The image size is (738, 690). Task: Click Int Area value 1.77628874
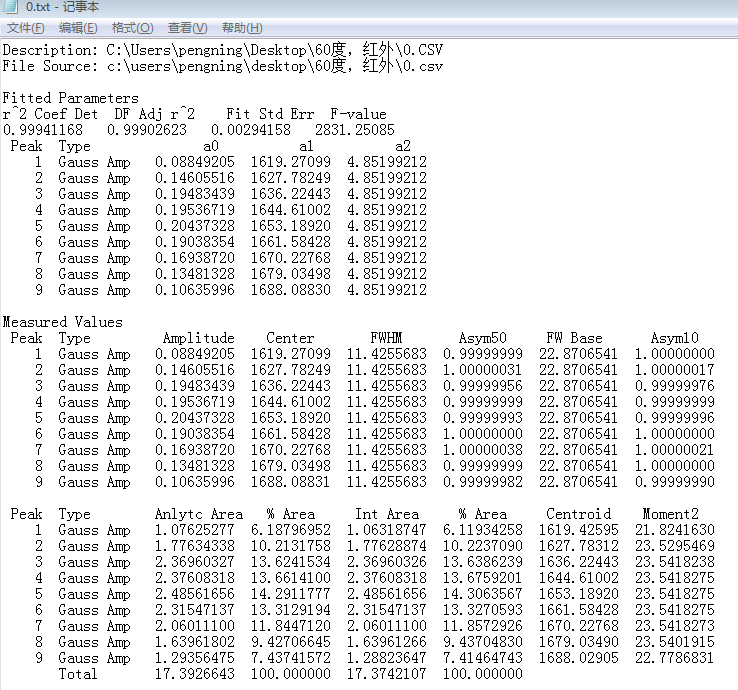[x=387, y=546]
